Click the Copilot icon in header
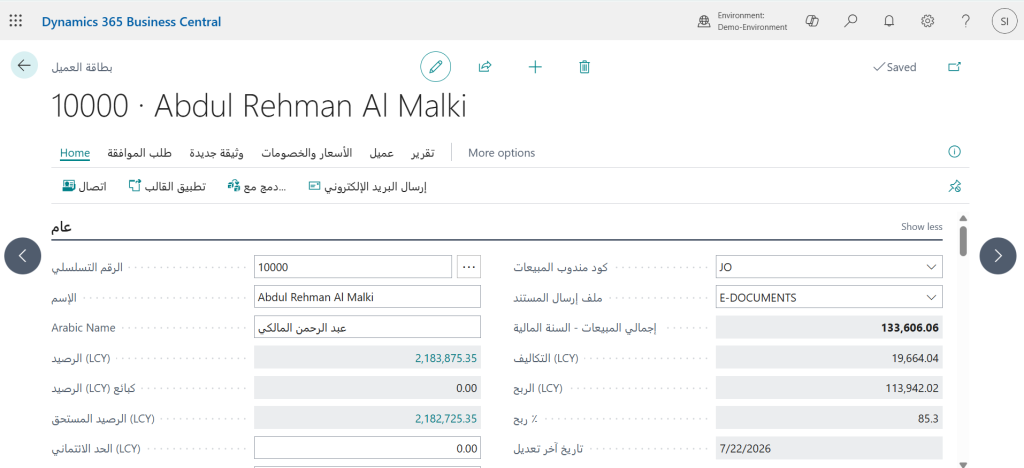This screenshot has height=468, width=1024. tap(812, 21)
